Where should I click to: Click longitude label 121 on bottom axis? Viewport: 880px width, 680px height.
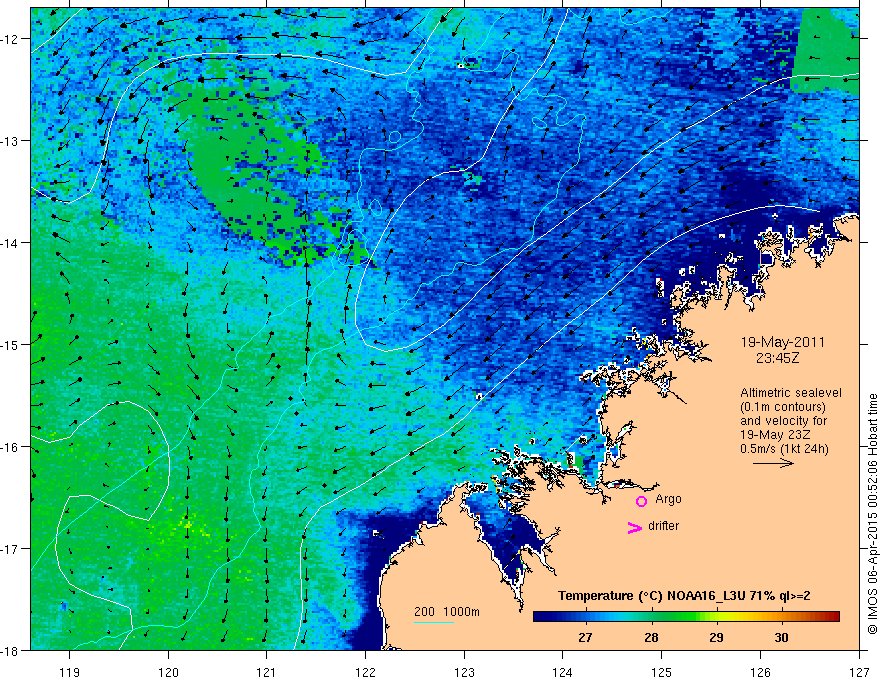(267, 672)
